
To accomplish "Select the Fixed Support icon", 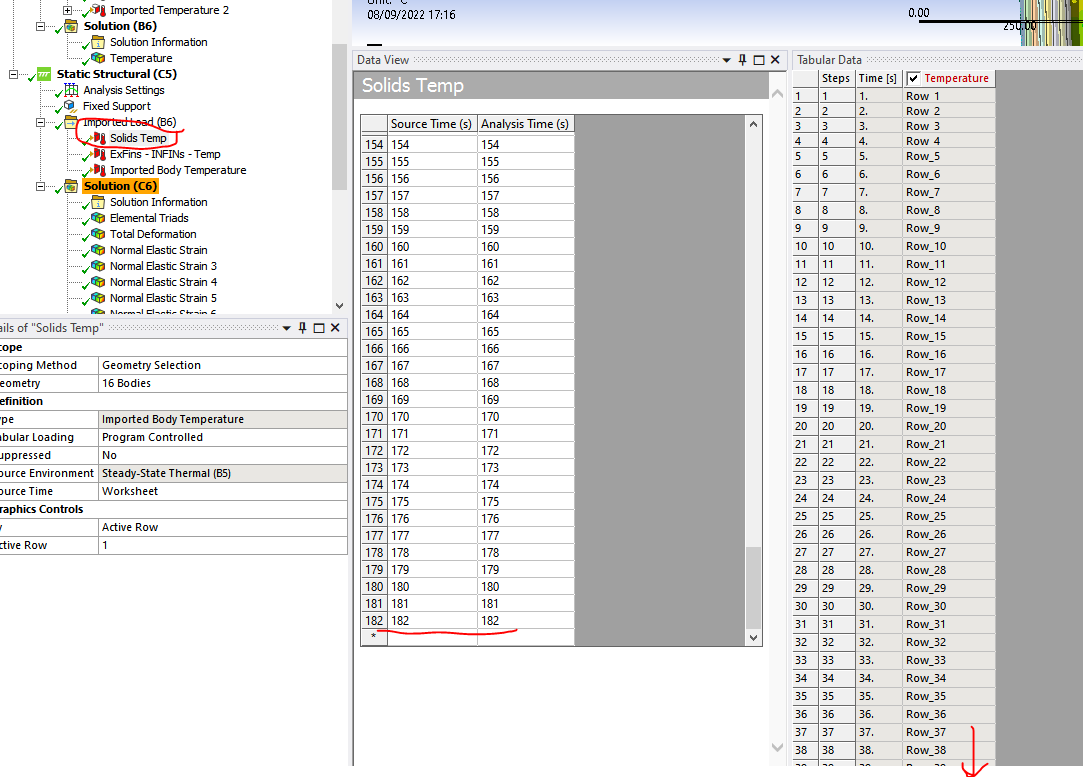I will (70, 106).
